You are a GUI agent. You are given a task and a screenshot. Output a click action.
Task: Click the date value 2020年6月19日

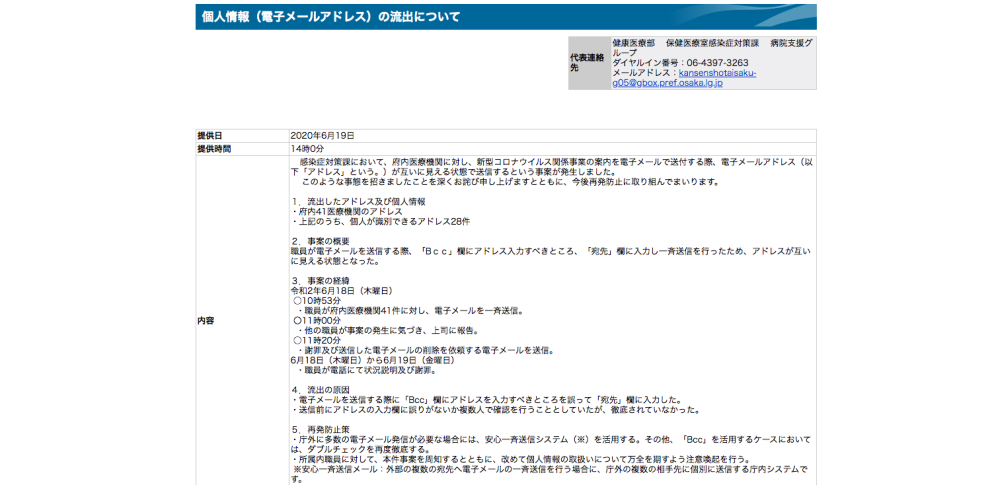[x=321, y=135]
